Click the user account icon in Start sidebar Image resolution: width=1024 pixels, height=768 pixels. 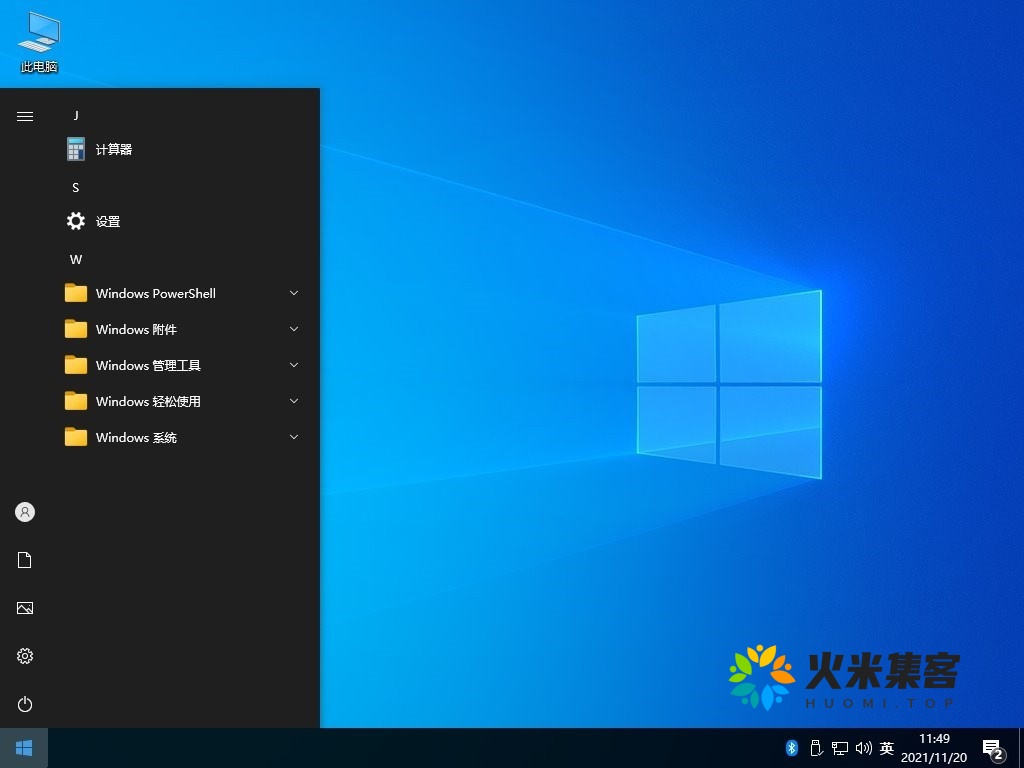(x=24, y=512)
